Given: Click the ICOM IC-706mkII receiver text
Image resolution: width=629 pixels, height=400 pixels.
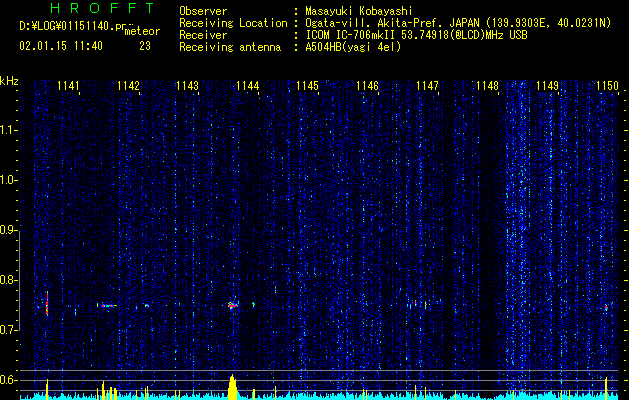Looking at the screenshot, I should click(416, 35).
